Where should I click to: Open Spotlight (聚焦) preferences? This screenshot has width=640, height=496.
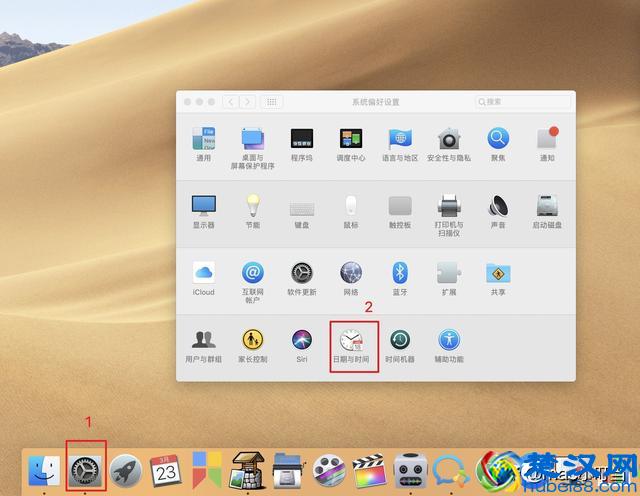click(x=498, y=144)
